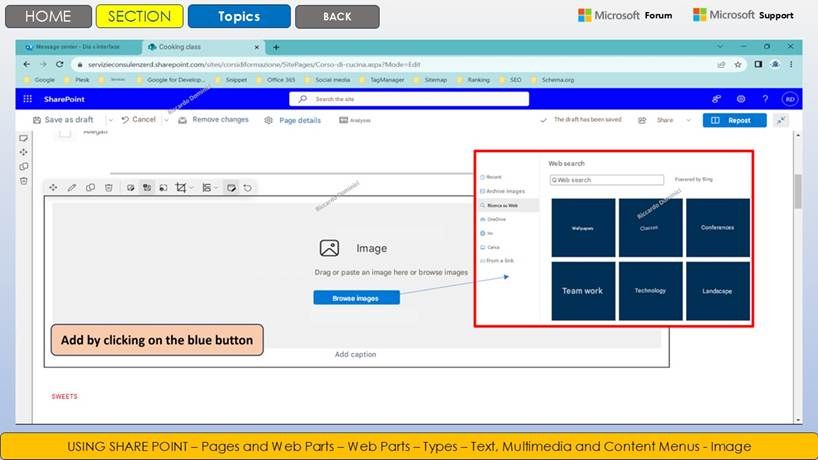This screenshot has height=460, width=818.
Task: Click Add caption under the image
Action: 355,354
